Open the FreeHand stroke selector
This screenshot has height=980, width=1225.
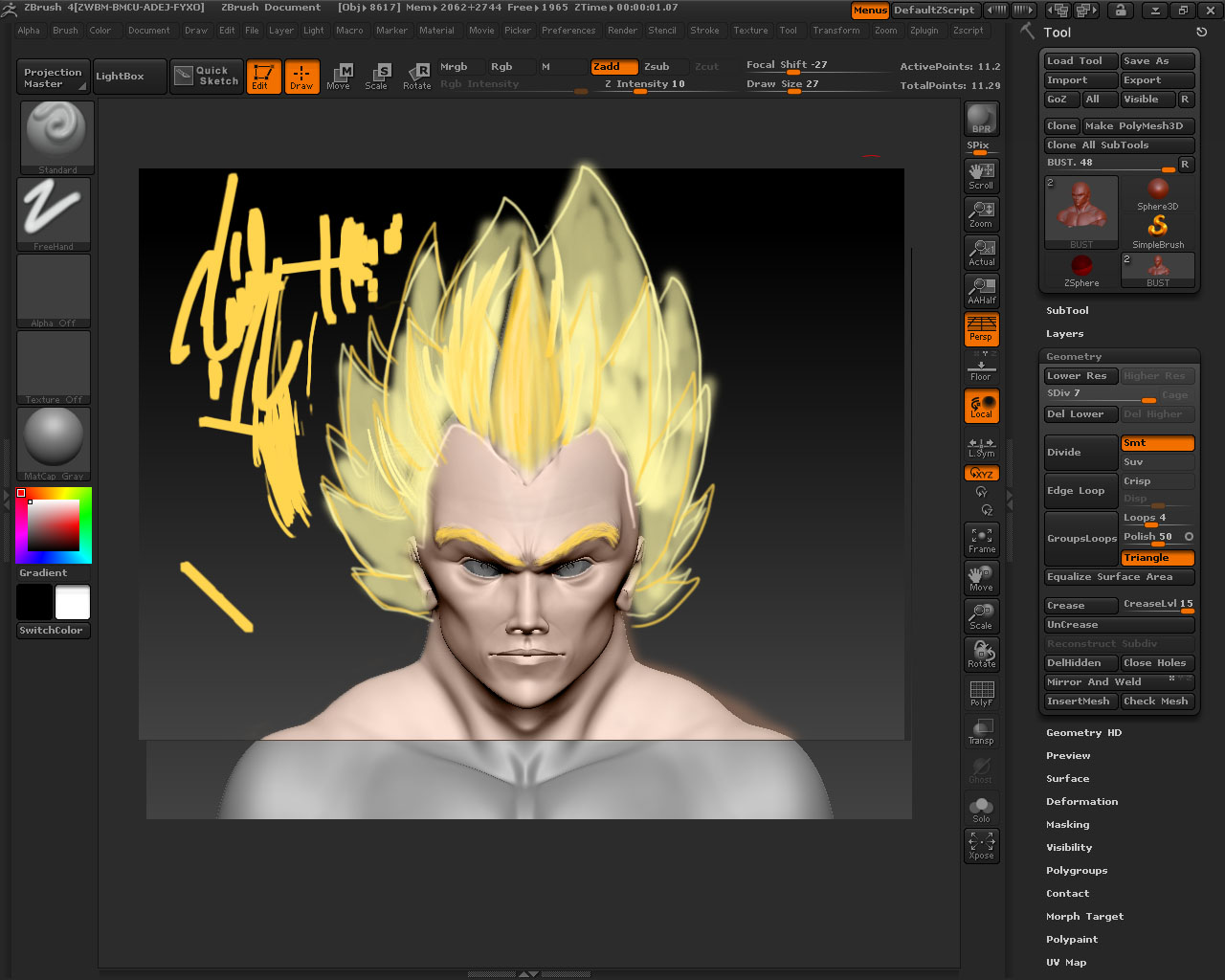54,214
